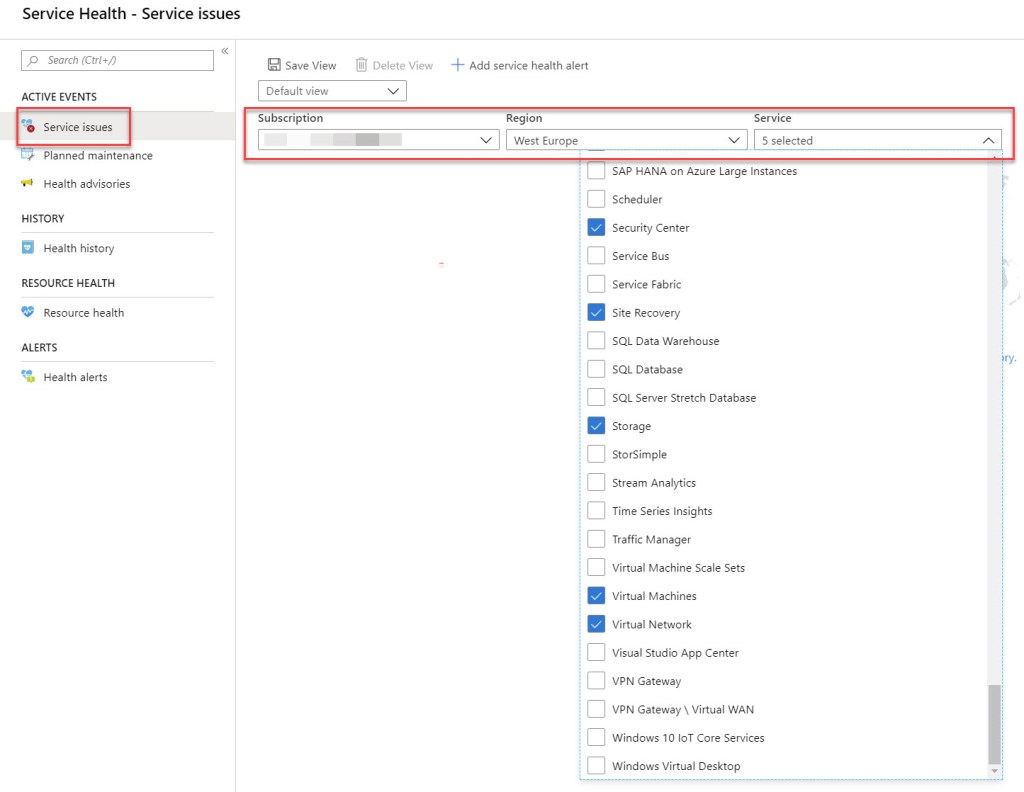
Task: Click the Health advisories megaphone icon
Action: coord(28,184)
